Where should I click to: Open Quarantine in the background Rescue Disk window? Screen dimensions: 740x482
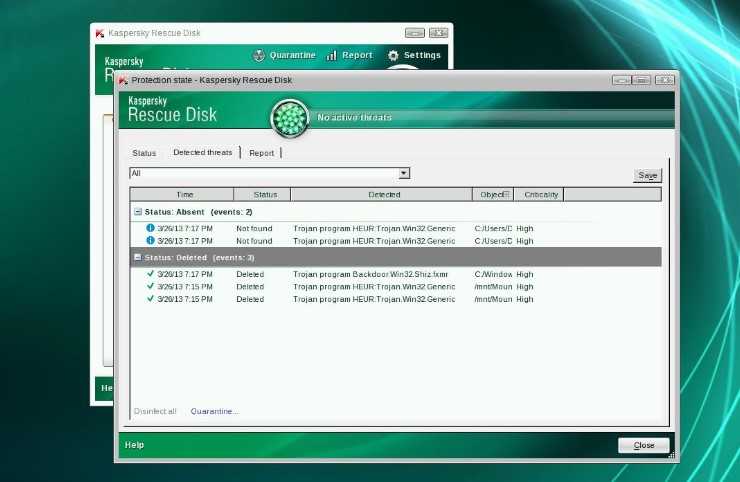pos(292,55)
